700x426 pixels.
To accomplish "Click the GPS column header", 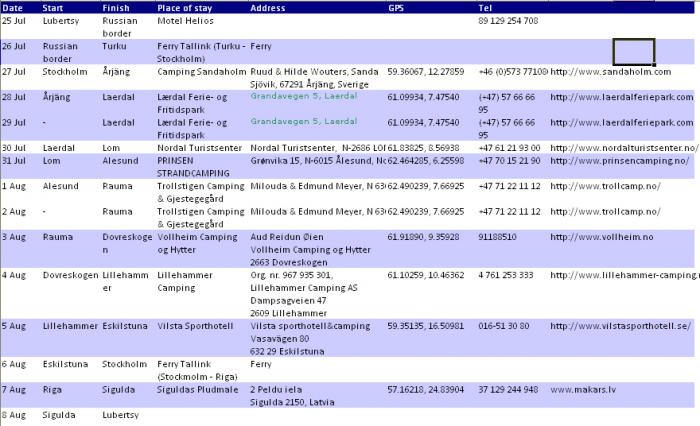I will click(396, 8).
